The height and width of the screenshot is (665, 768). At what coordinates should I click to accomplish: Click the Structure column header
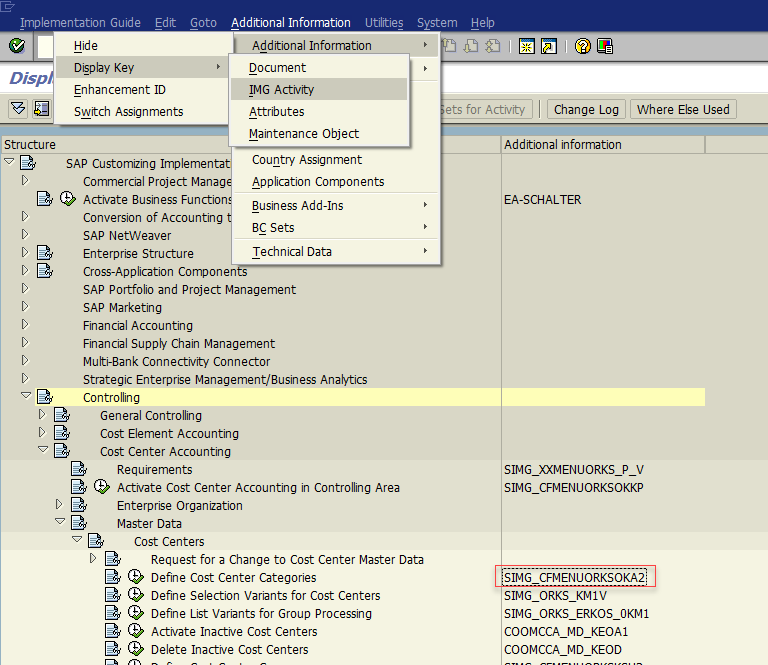[x=250, y=144]
